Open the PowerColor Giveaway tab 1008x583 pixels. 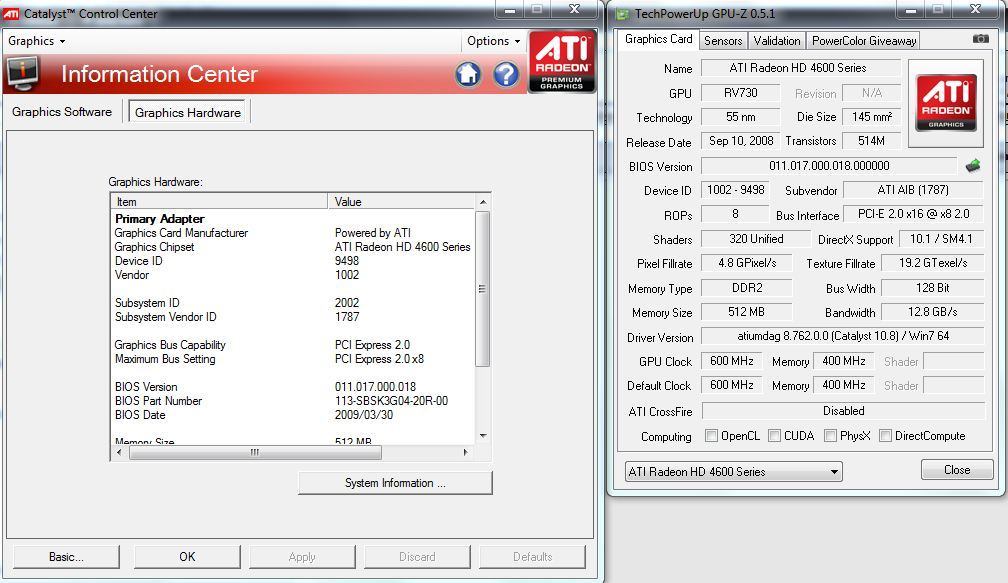point(863,40)
